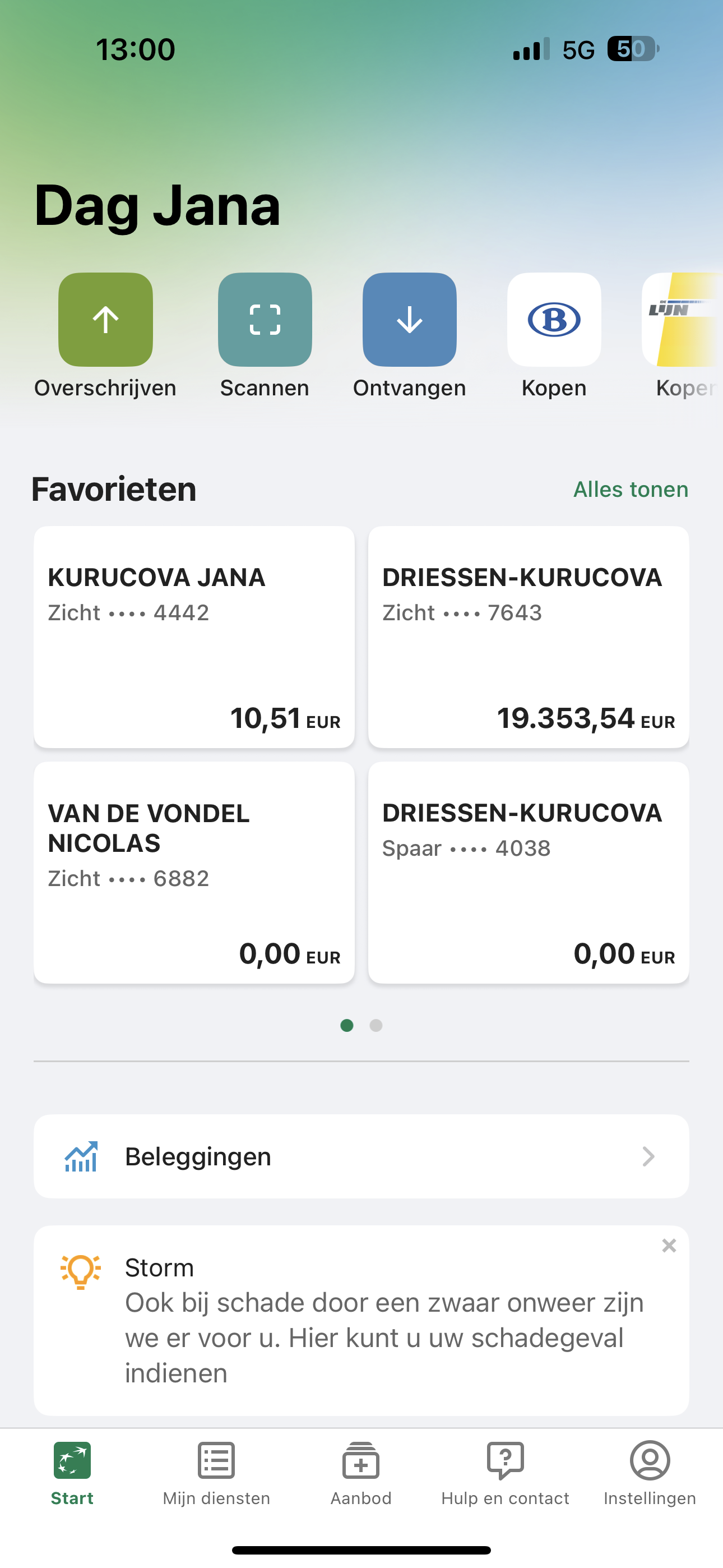The image size is (723, 1568).
Task: Open the Scannen QR scanner icon
Action: tap(265, 320)
